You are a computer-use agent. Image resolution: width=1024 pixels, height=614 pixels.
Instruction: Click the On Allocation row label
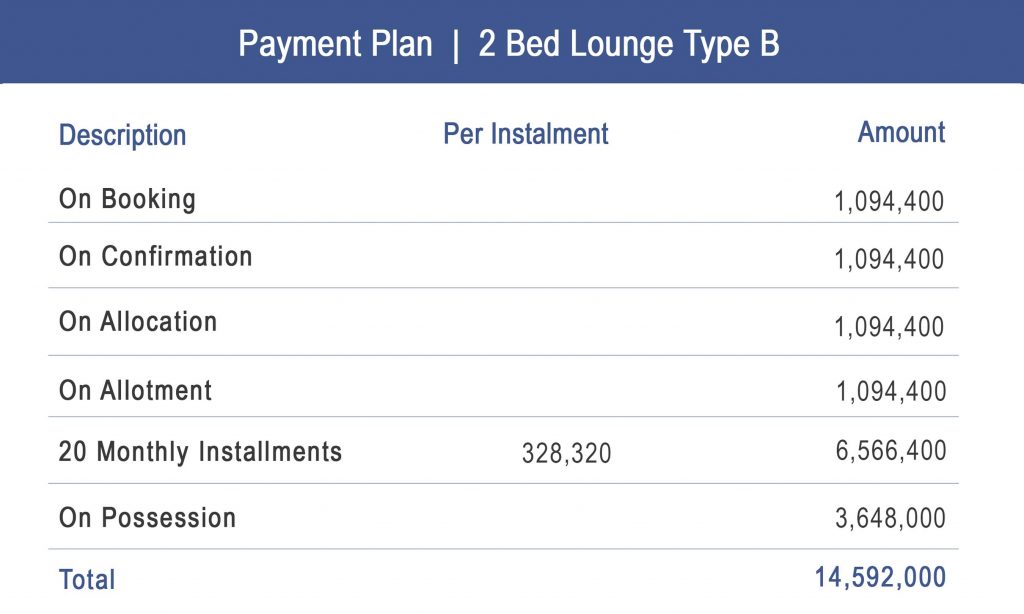click(x=138, y=321)
